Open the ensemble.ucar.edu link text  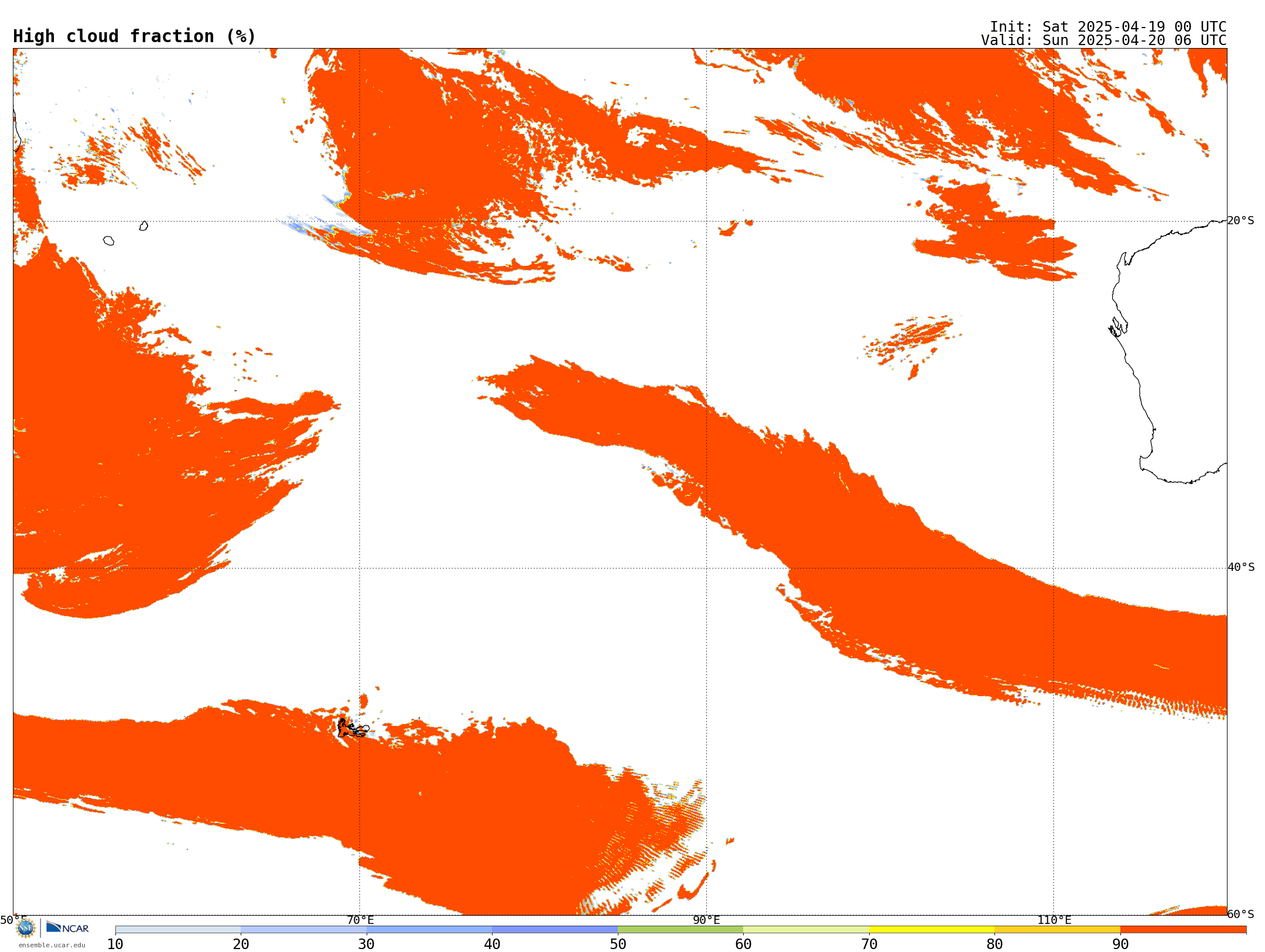(x=52, y=945)
